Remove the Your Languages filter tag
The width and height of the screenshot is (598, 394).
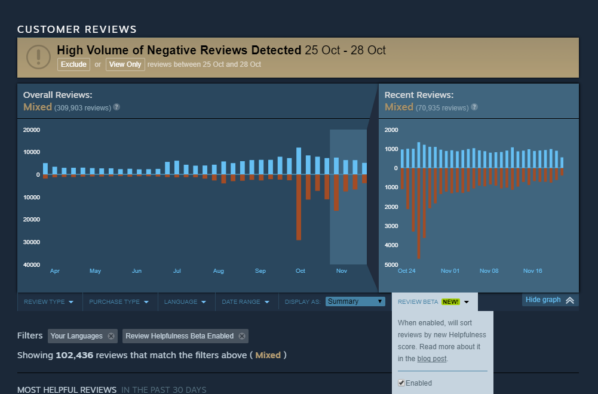click(111, 336)
